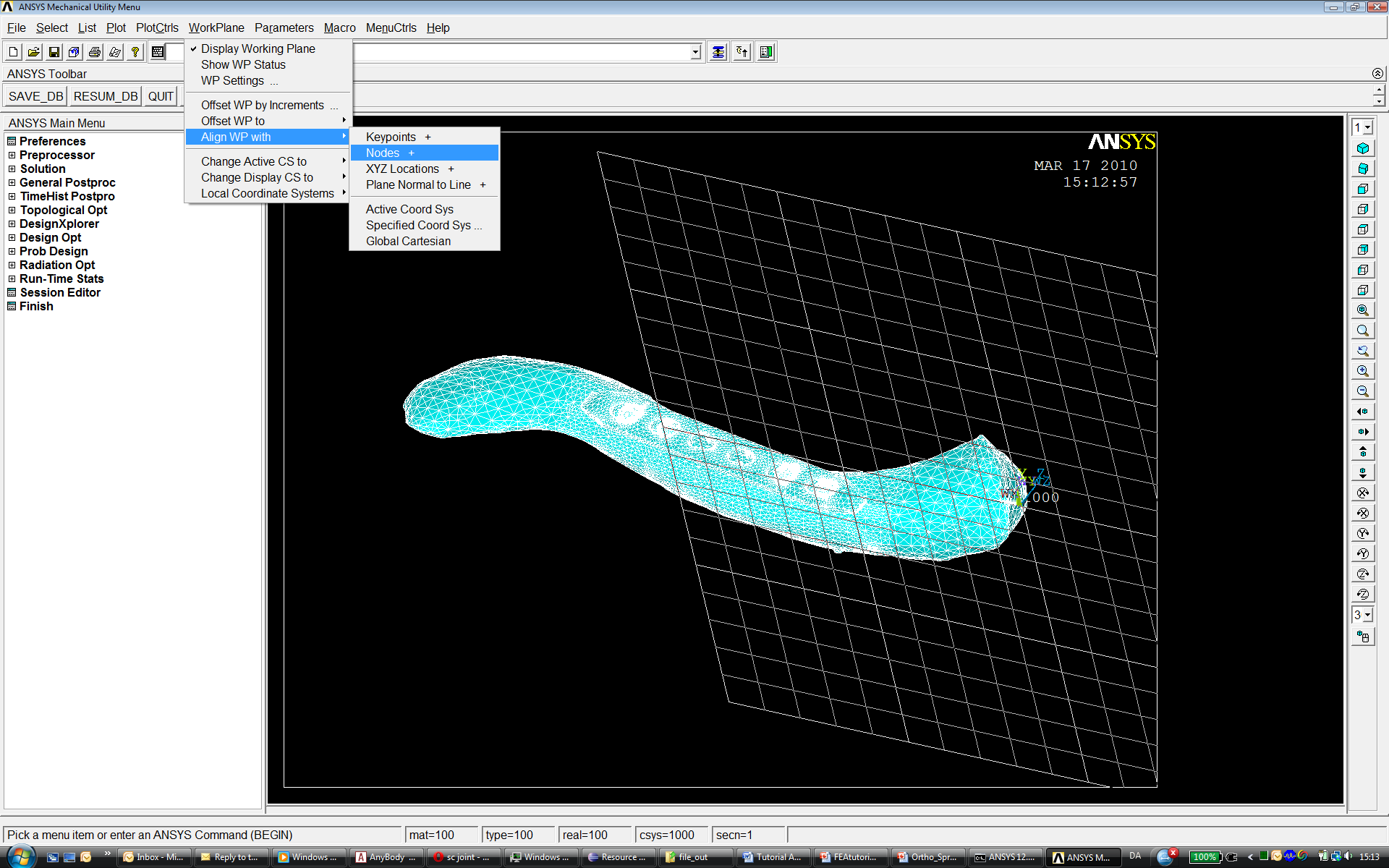The image size is (1389, 868).
Task: Click the Back Up zoom icon
Action: [1363, 351]
